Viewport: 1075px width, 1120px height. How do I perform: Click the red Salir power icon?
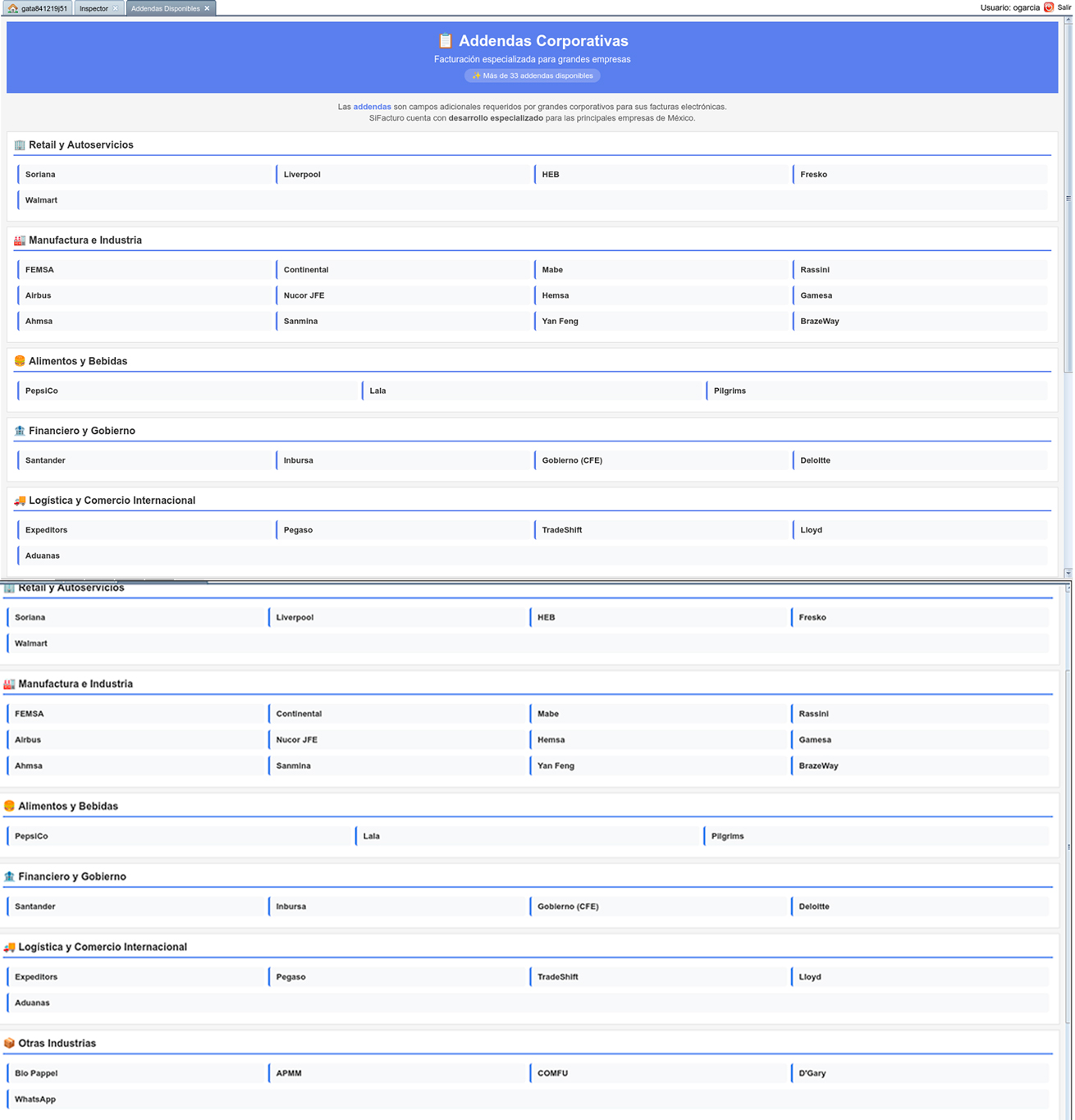(1049, 7)
